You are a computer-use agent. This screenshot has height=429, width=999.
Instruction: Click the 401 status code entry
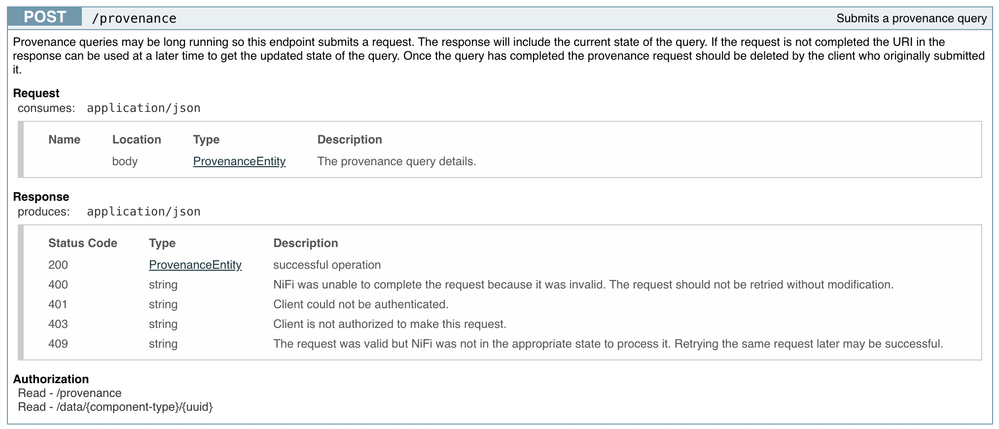pyautogui.click(x=58, y=304)
